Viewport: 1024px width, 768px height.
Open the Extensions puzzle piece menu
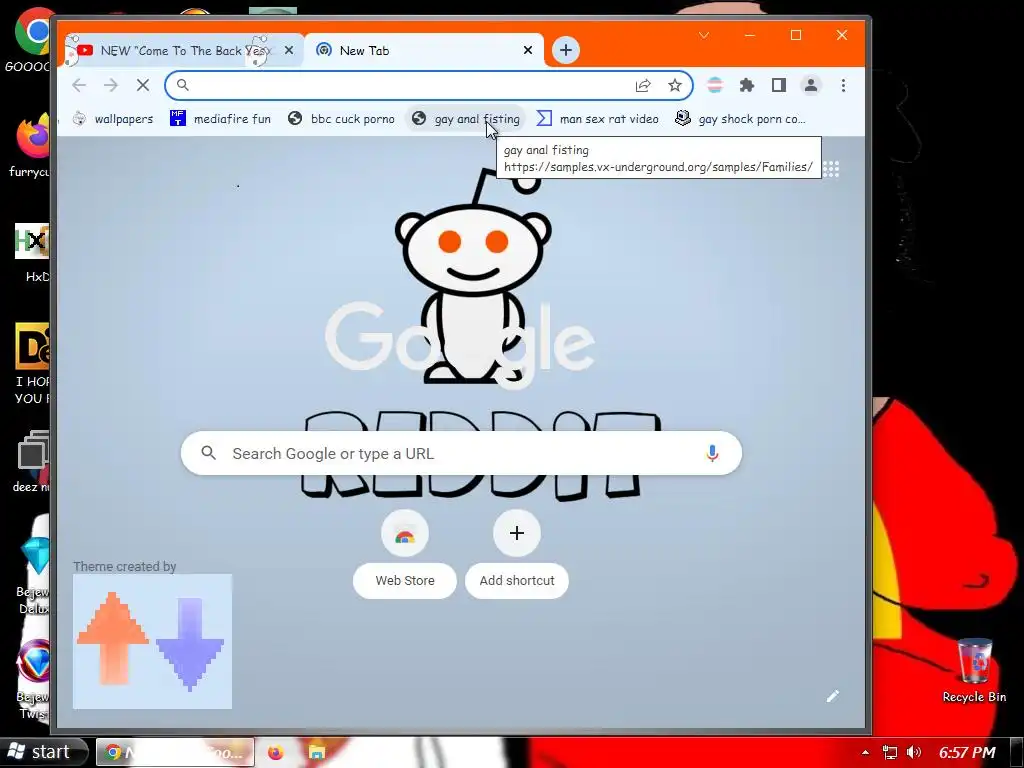tap(746, 85)
